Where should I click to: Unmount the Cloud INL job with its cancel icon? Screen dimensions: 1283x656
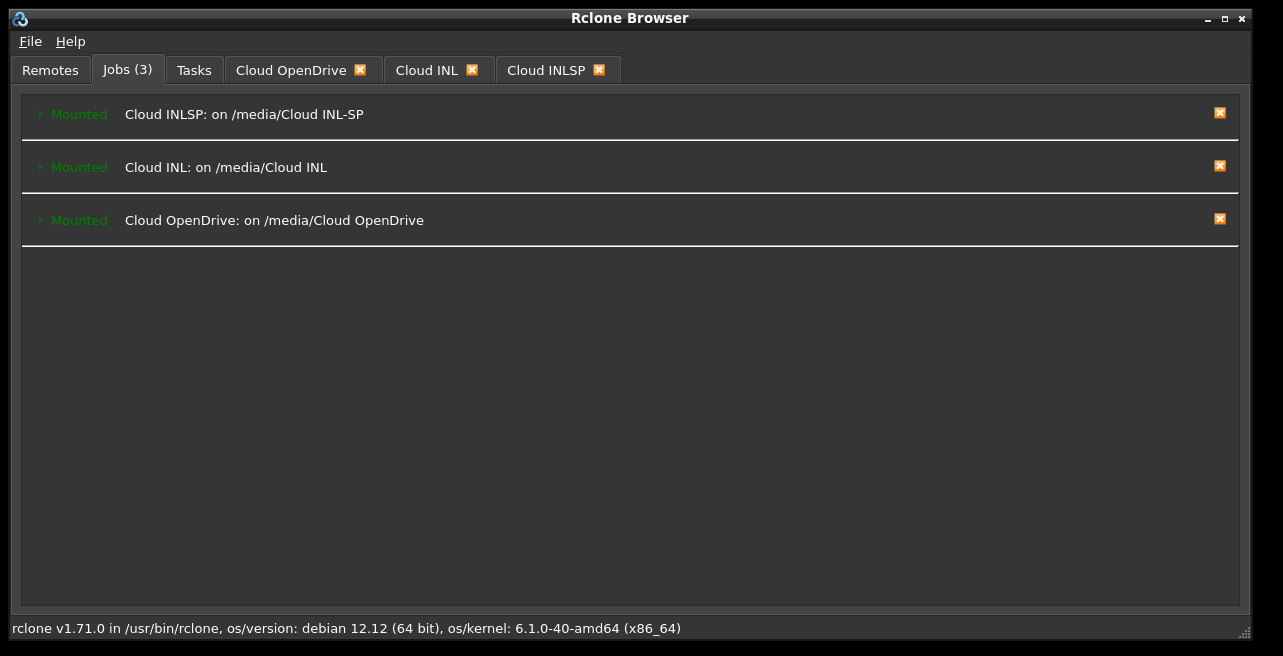1220,166
